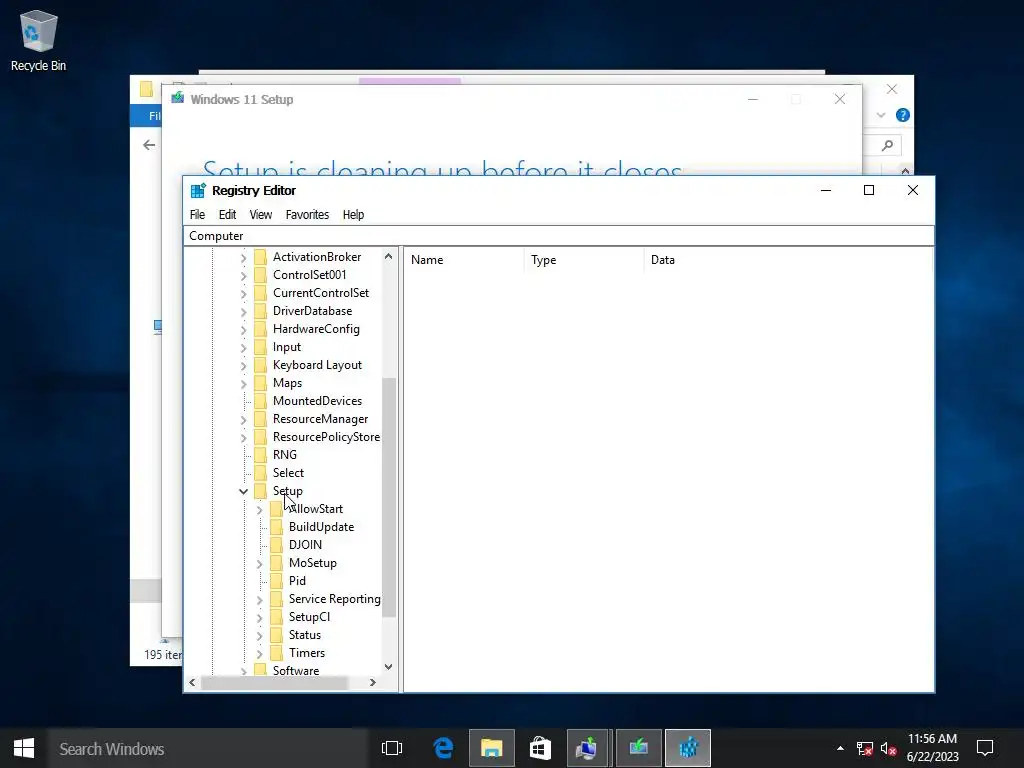Open the Windows Start button
The width and height of the screenshot is (1024, 768).
tap(24, 748)
